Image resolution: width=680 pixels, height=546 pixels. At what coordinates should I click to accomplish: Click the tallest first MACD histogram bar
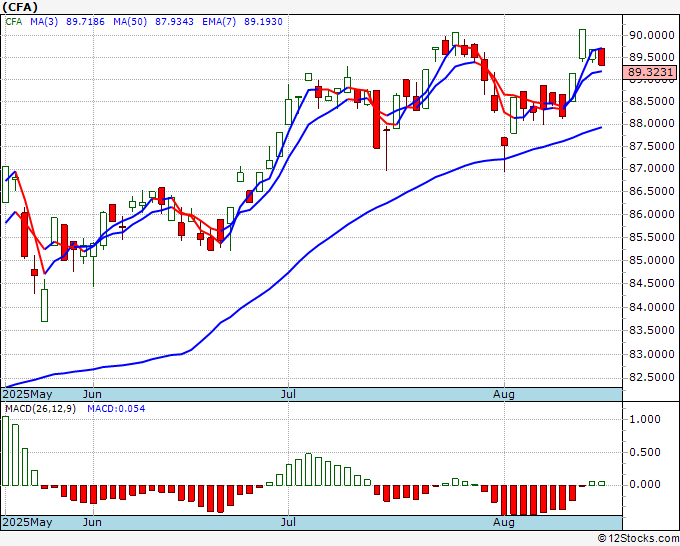[5, 451]
